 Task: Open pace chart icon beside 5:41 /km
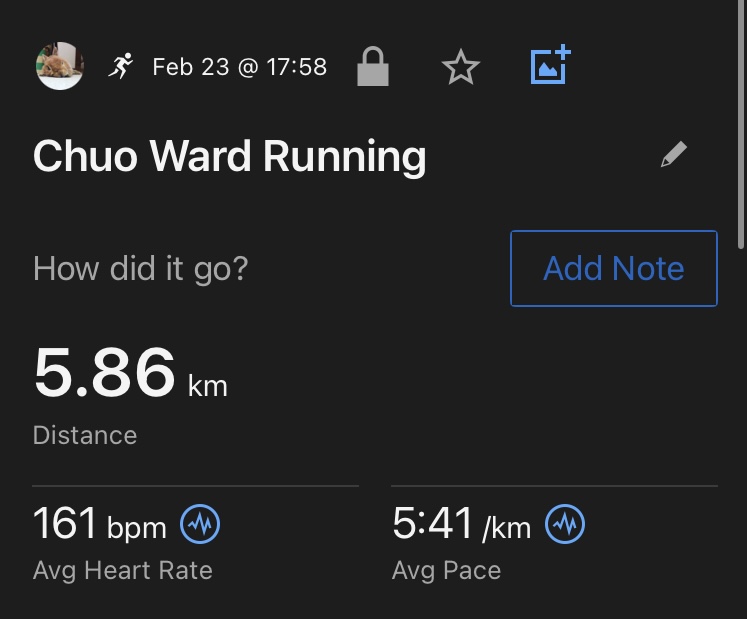565,524
